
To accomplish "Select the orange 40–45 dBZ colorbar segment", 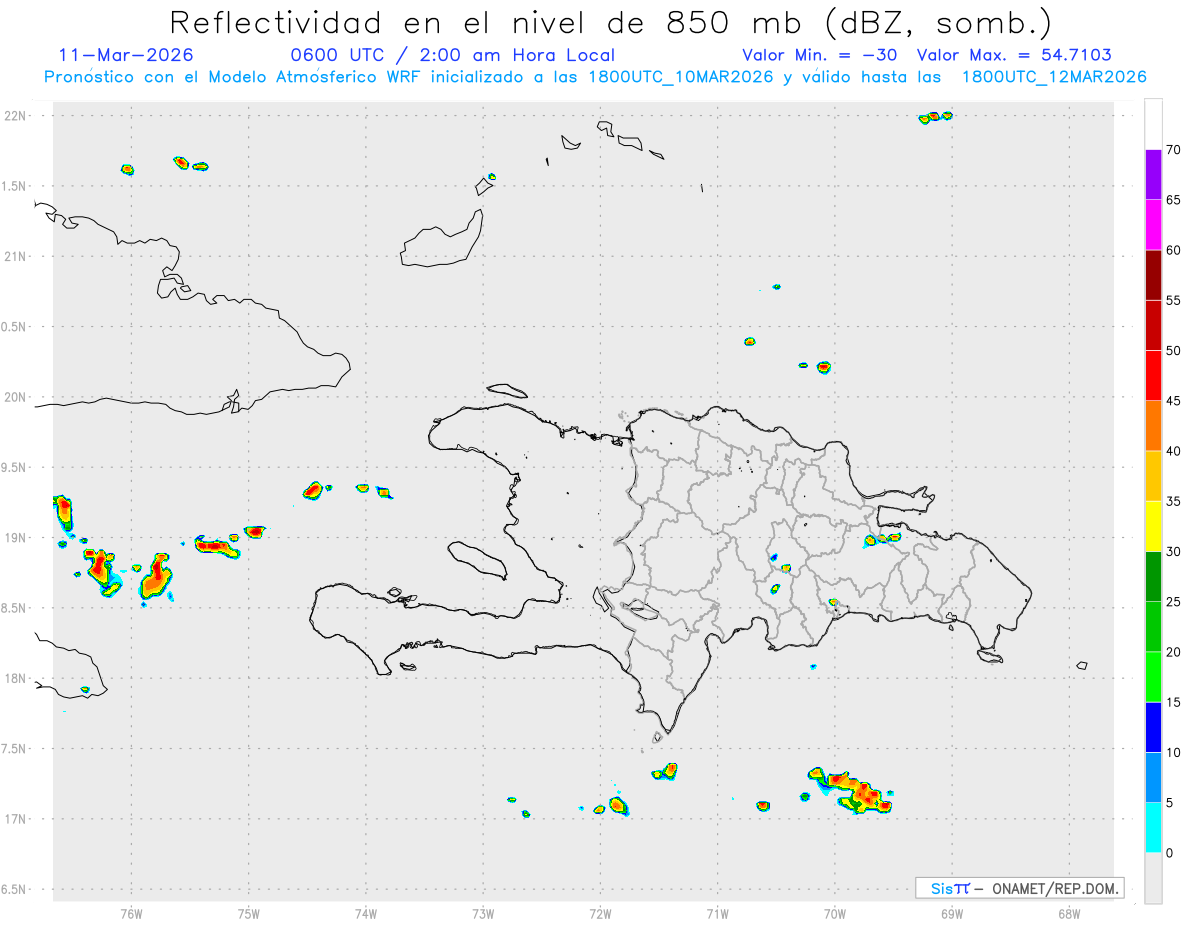I will click(1153, 426).
